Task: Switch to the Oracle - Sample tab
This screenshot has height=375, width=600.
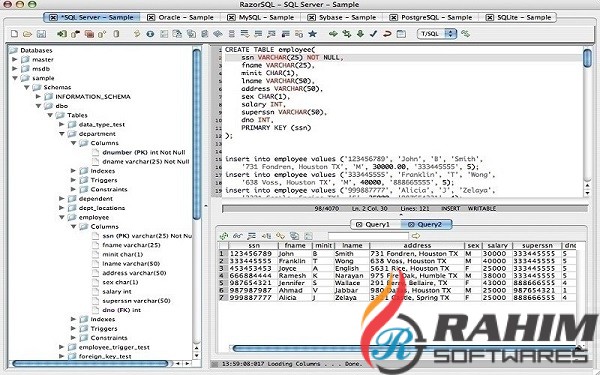Action: pyautogui.click(x=181, y=18)
